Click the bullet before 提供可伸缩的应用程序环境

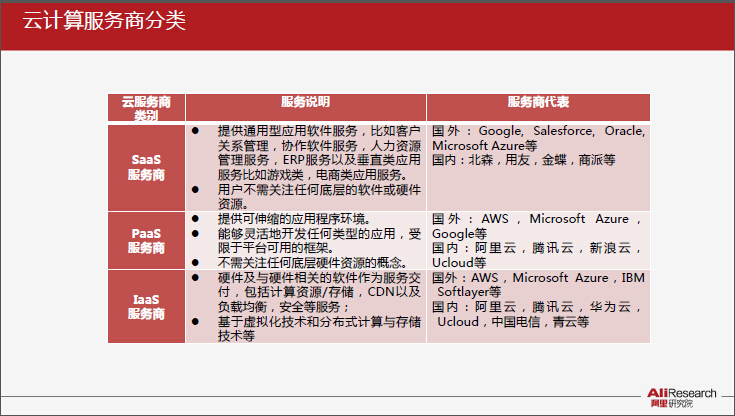[x=196, y=218]
